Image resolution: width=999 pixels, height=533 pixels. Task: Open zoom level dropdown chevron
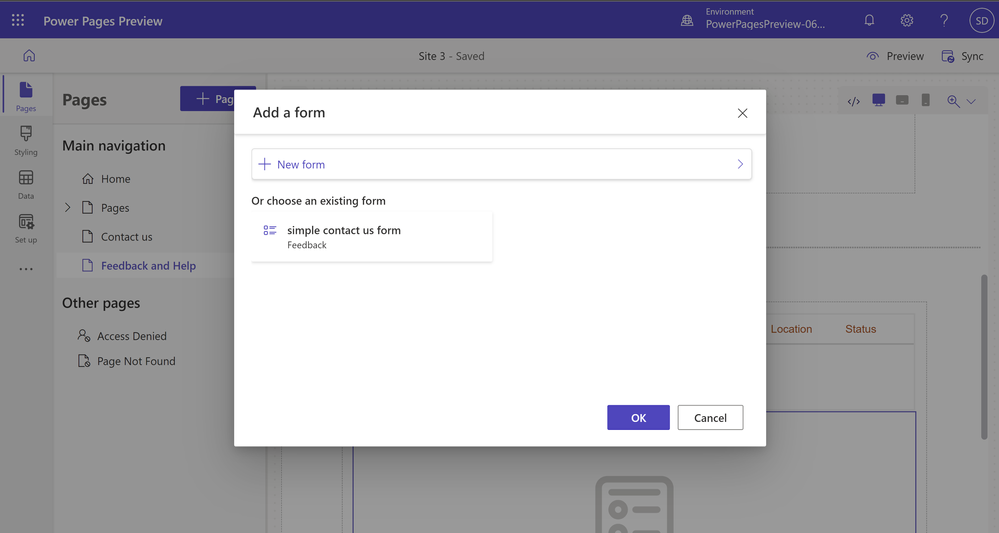click(x=971, y=101)
